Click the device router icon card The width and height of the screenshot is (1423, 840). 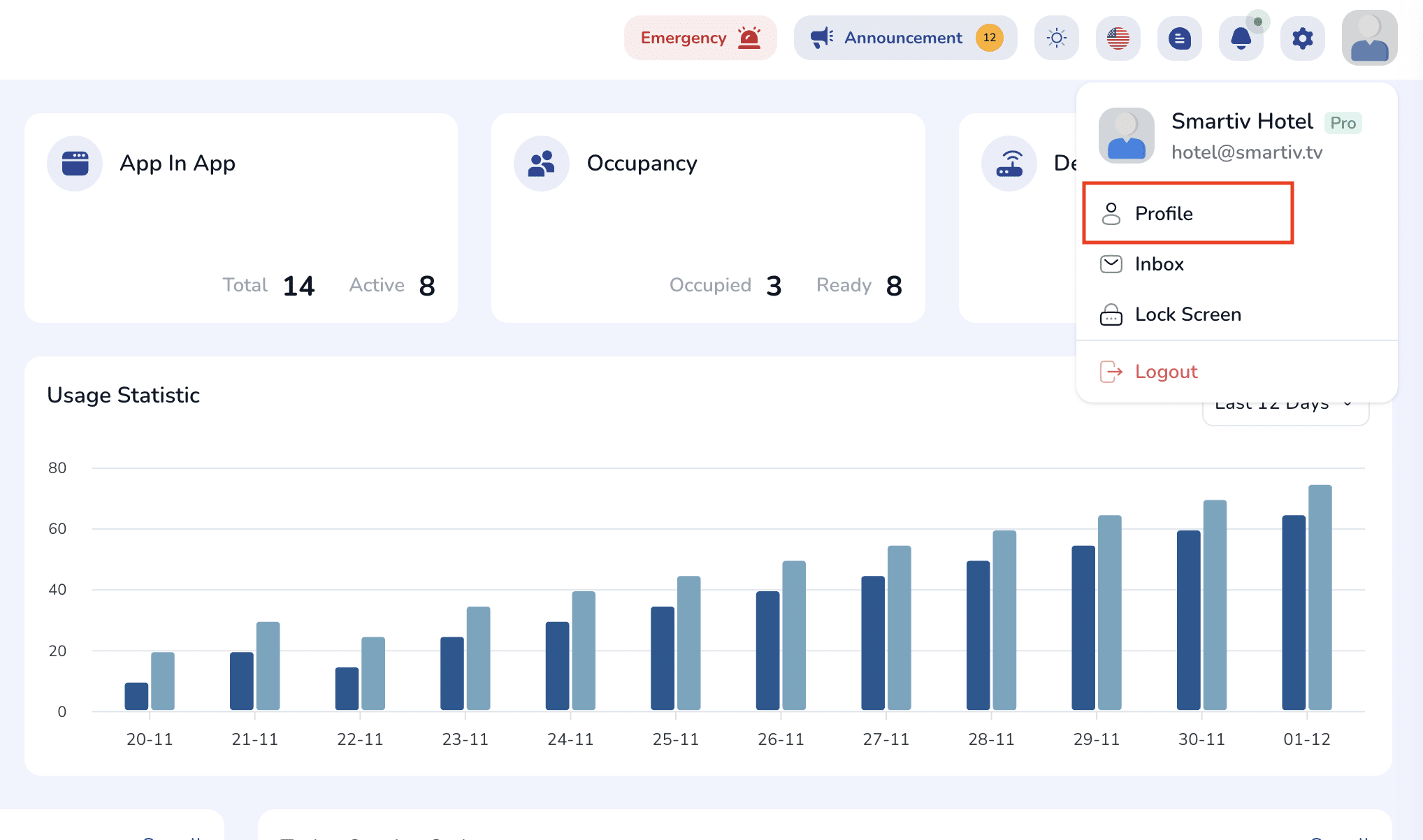coord(1009,164)
